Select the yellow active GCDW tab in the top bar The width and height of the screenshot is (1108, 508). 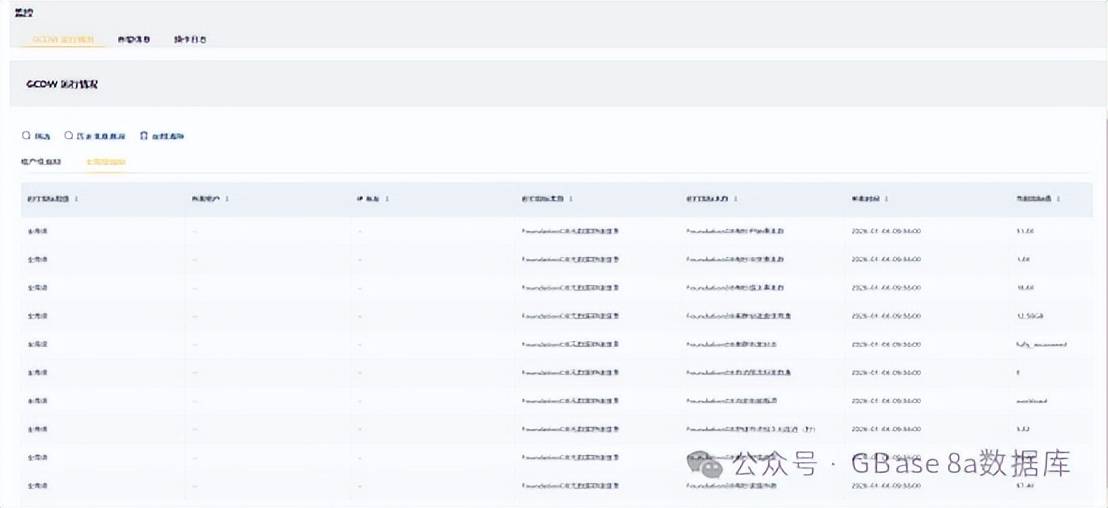tap(63, 40)
